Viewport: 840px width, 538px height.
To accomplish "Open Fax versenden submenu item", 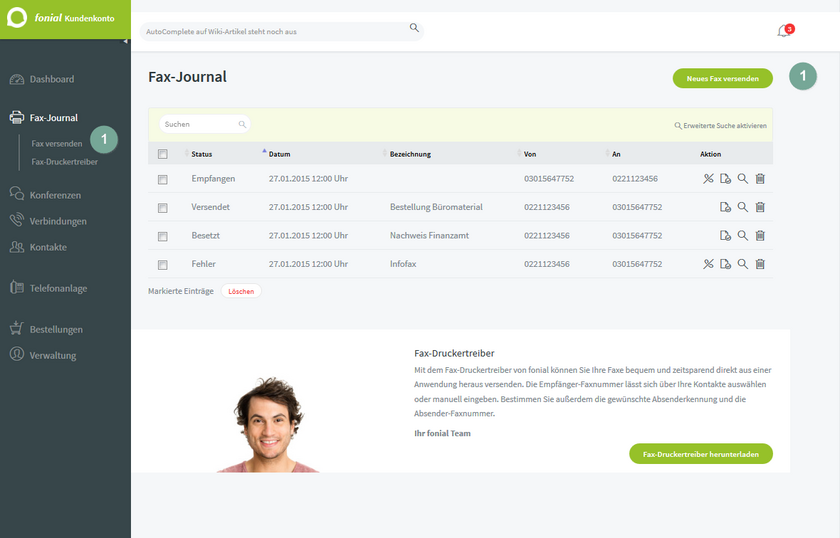I will point(57,144).
